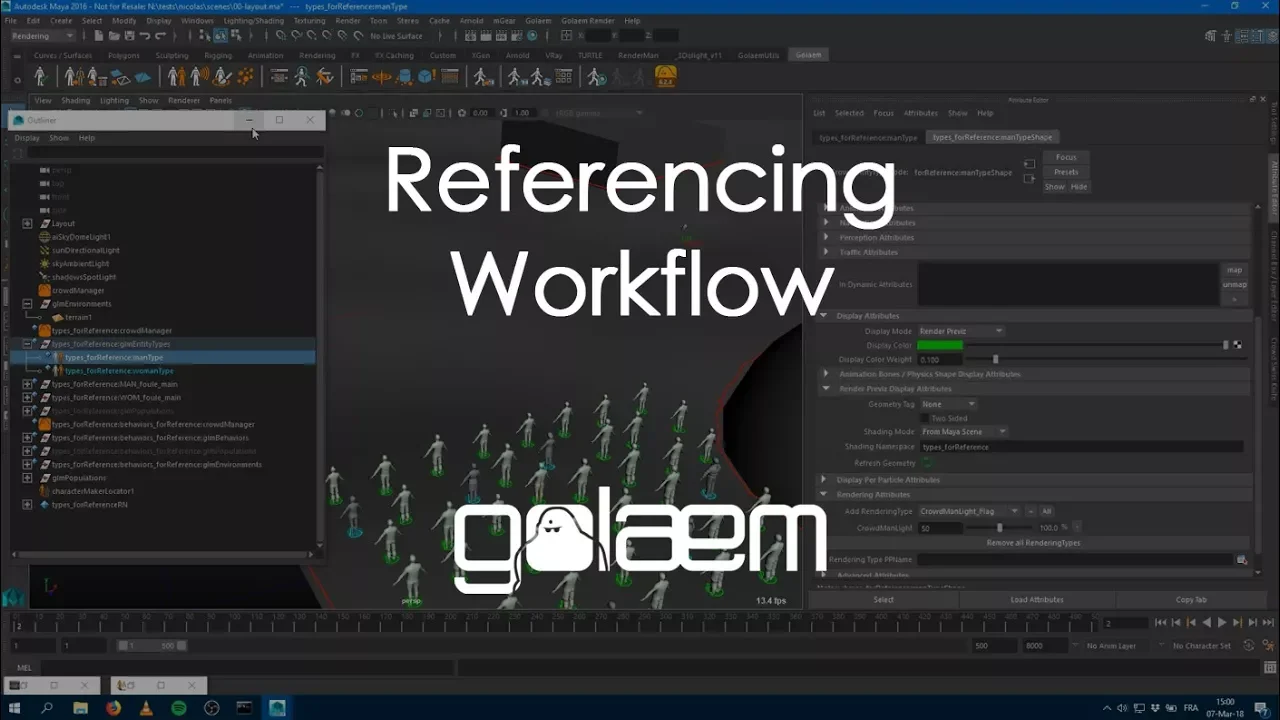Click the first gray character shelf icon

[x=40, y=76]
